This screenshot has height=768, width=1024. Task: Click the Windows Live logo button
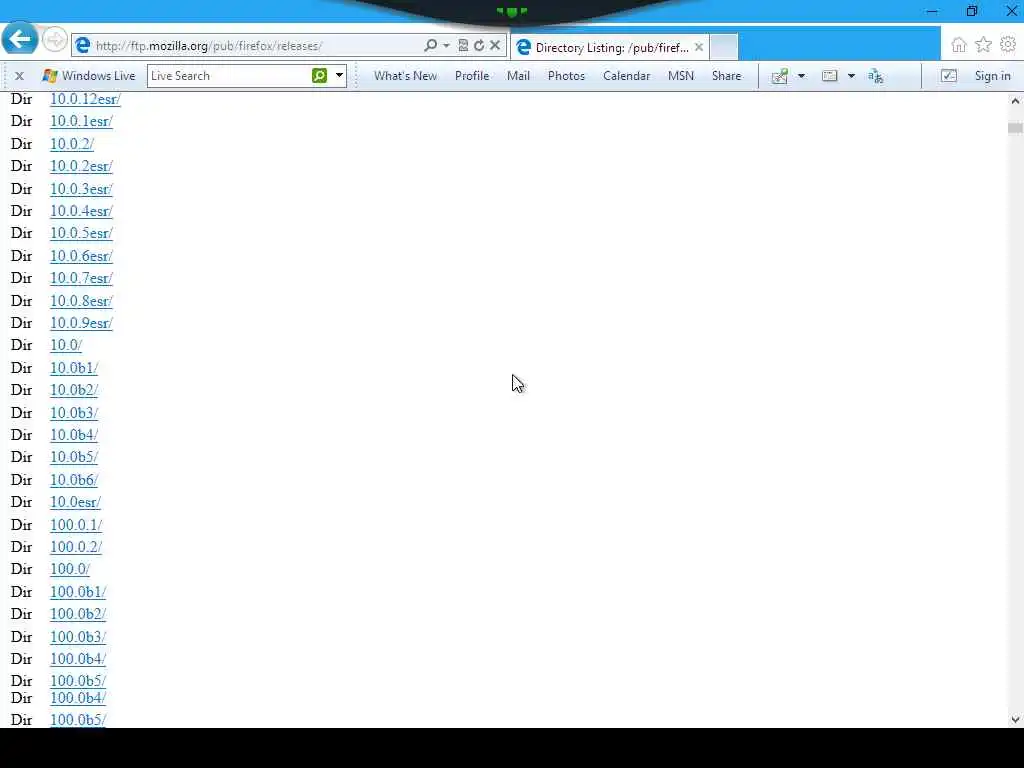[x=88, y=76]
